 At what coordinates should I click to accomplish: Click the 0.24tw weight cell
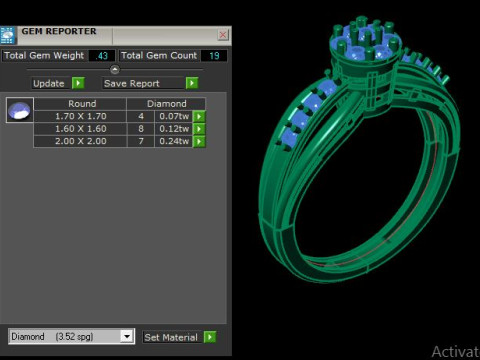point(174,141)
